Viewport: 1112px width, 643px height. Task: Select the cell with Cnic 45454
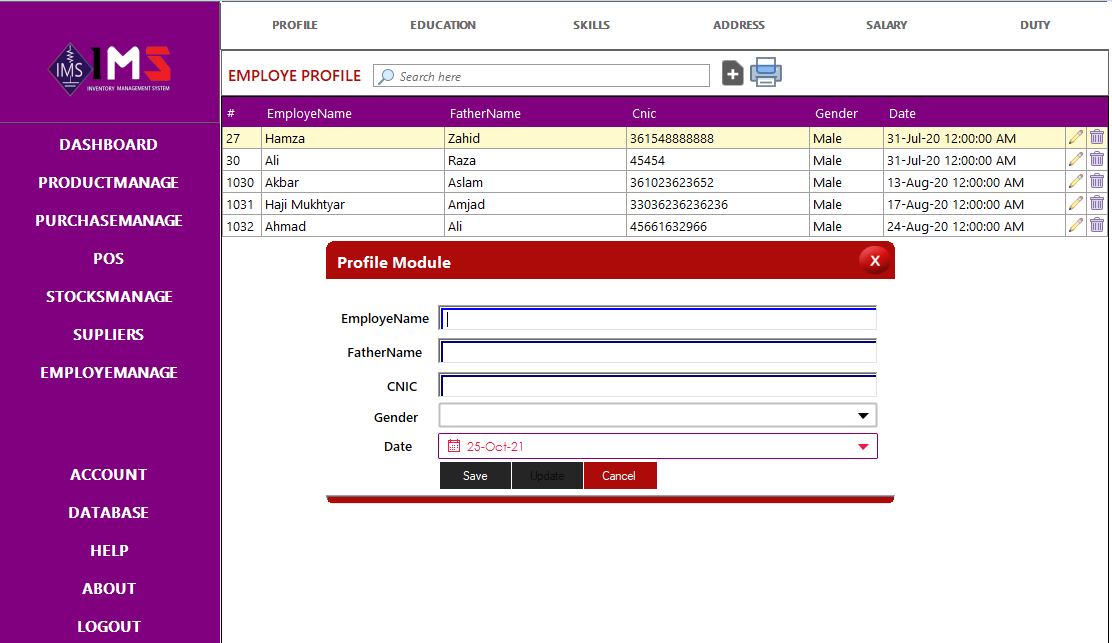[x=718, y=160]
